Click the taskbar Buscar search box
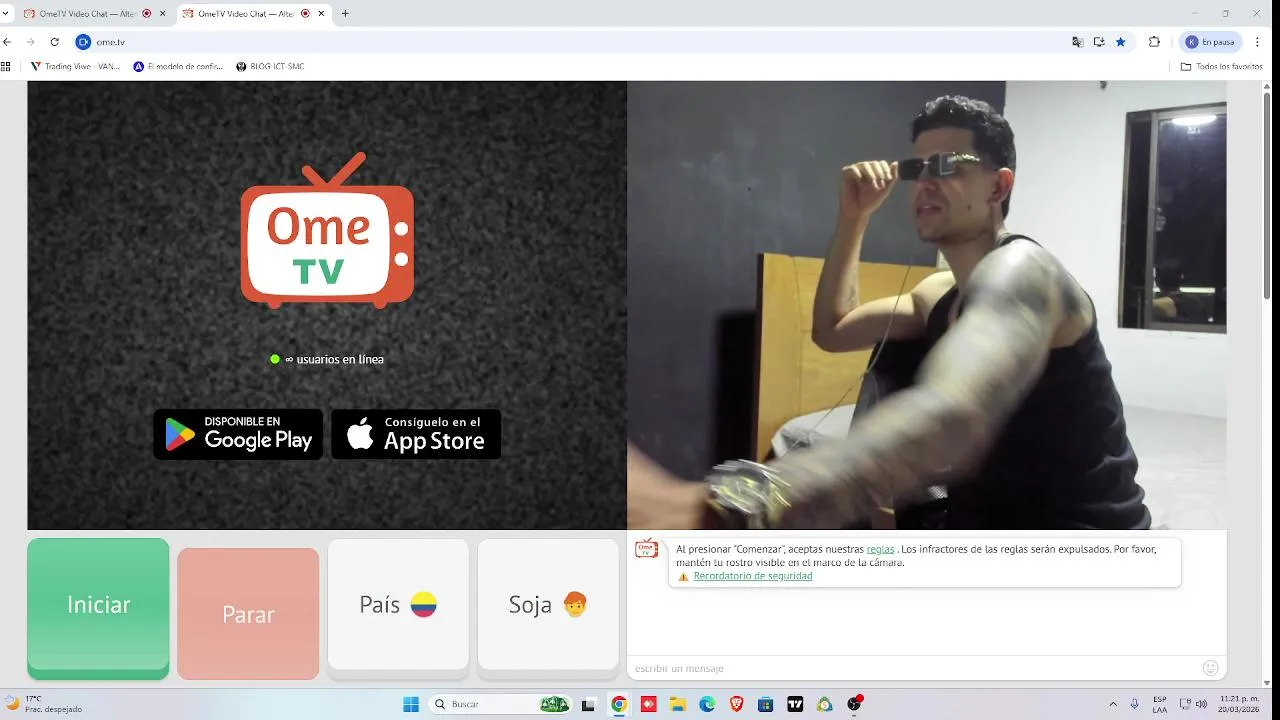The image size is (1280, 720). pos(501,704)
